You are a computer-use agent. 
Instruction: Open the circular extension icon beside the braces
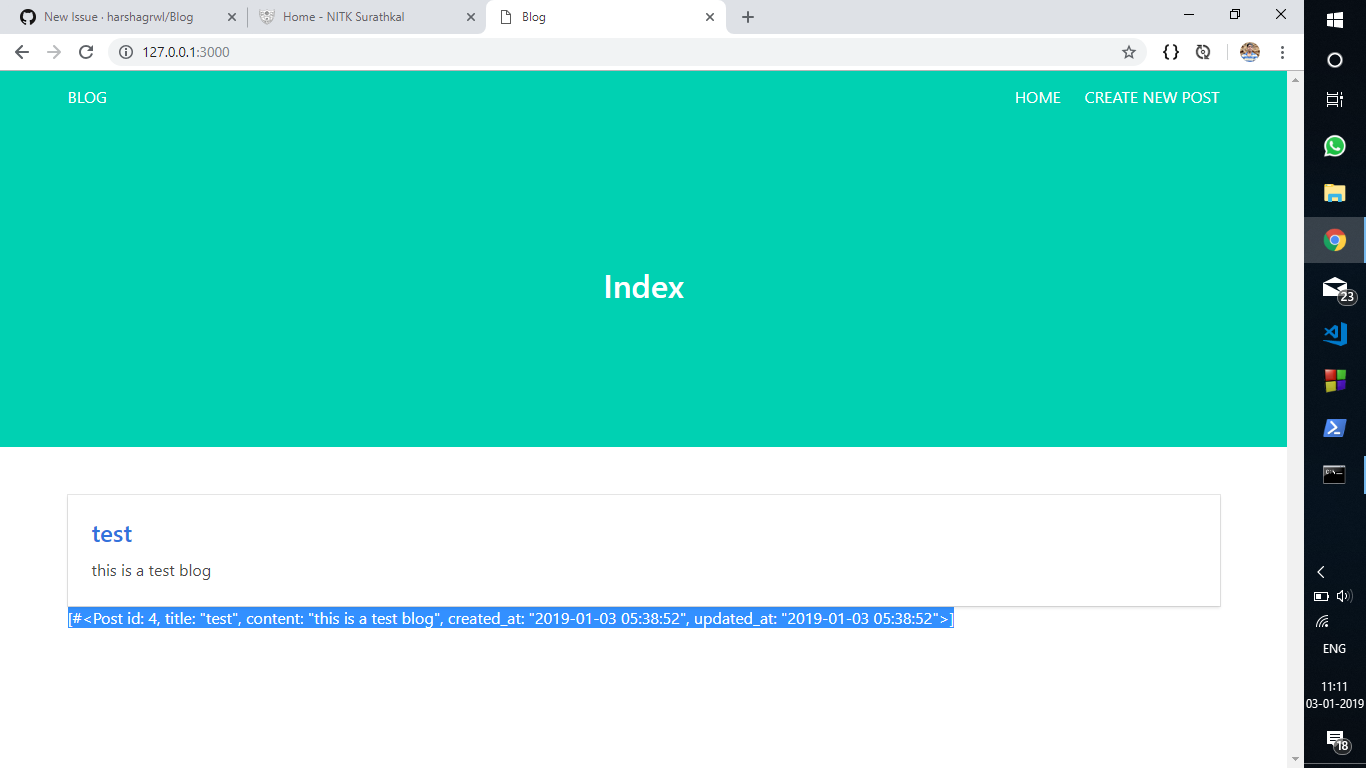click(x=1204, y=52)
